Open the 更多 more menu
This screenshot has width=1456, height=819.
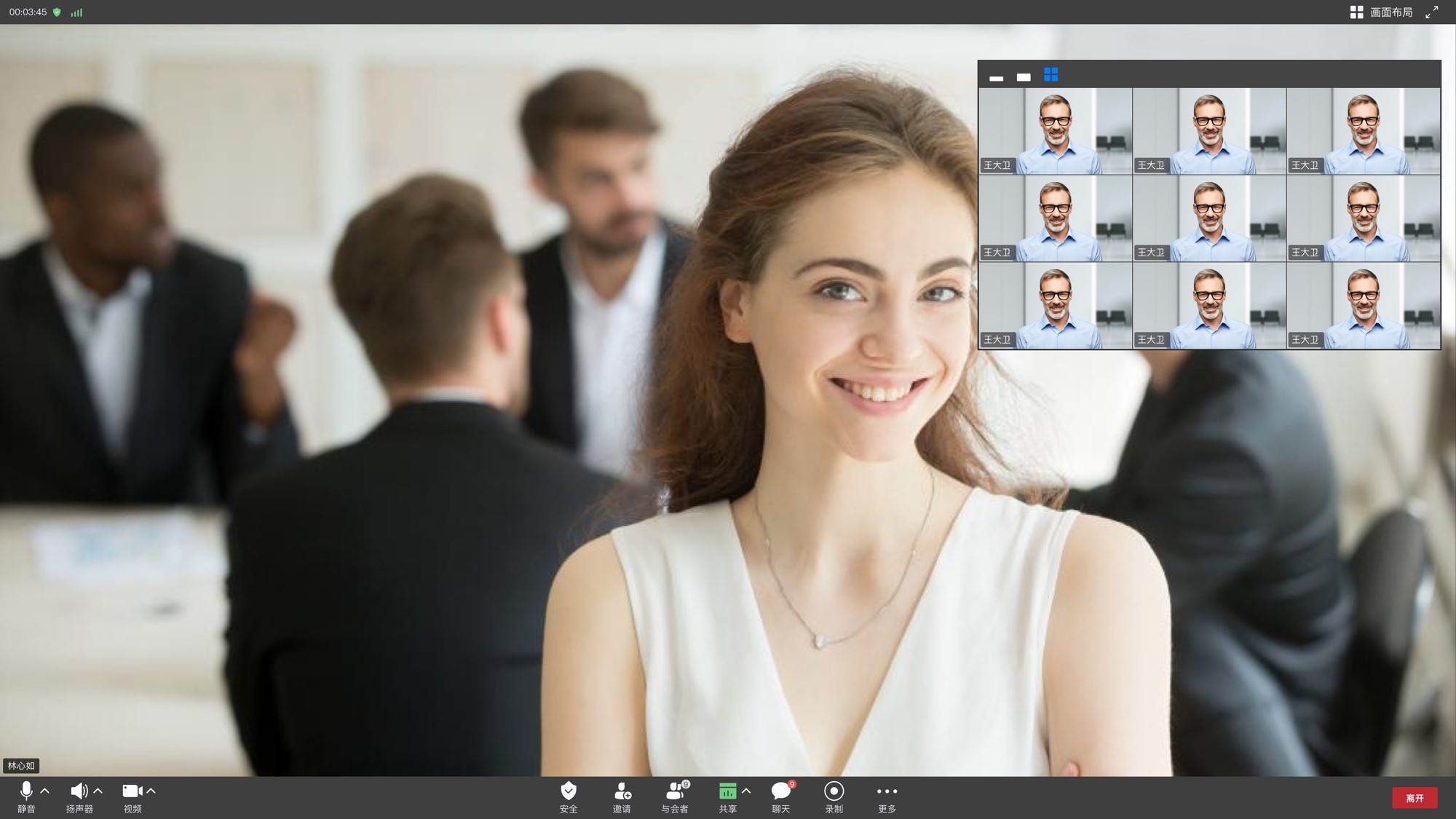887,797
